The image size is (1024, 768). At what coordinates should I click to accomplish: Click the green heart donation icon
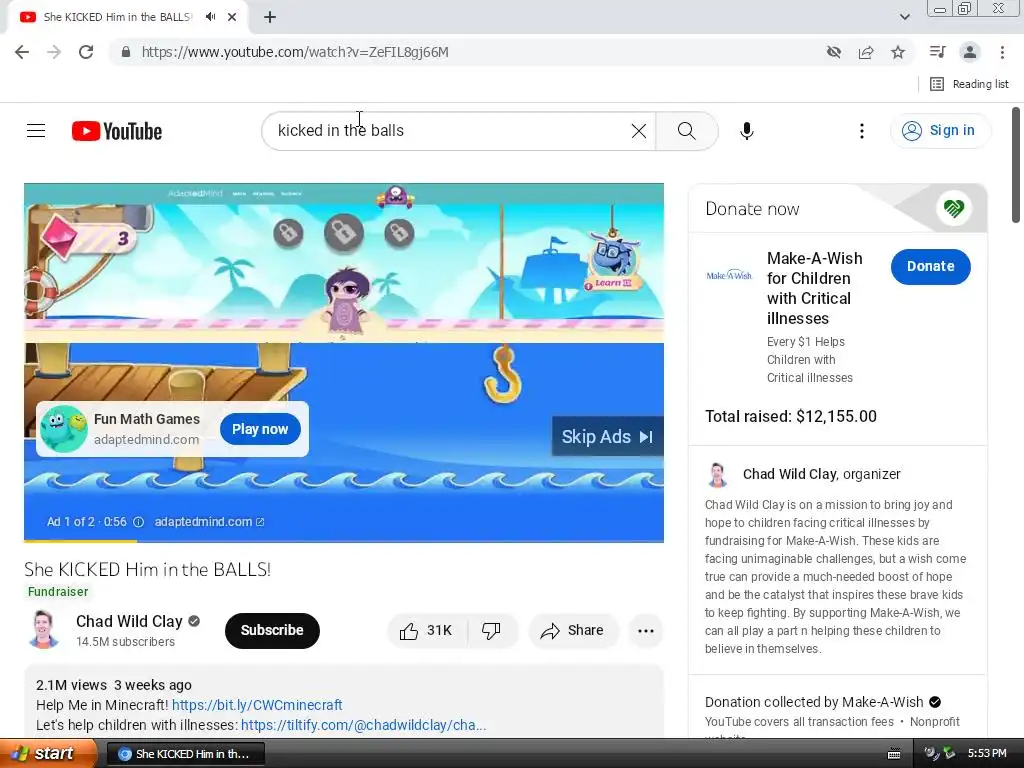(x=953, y=209)
